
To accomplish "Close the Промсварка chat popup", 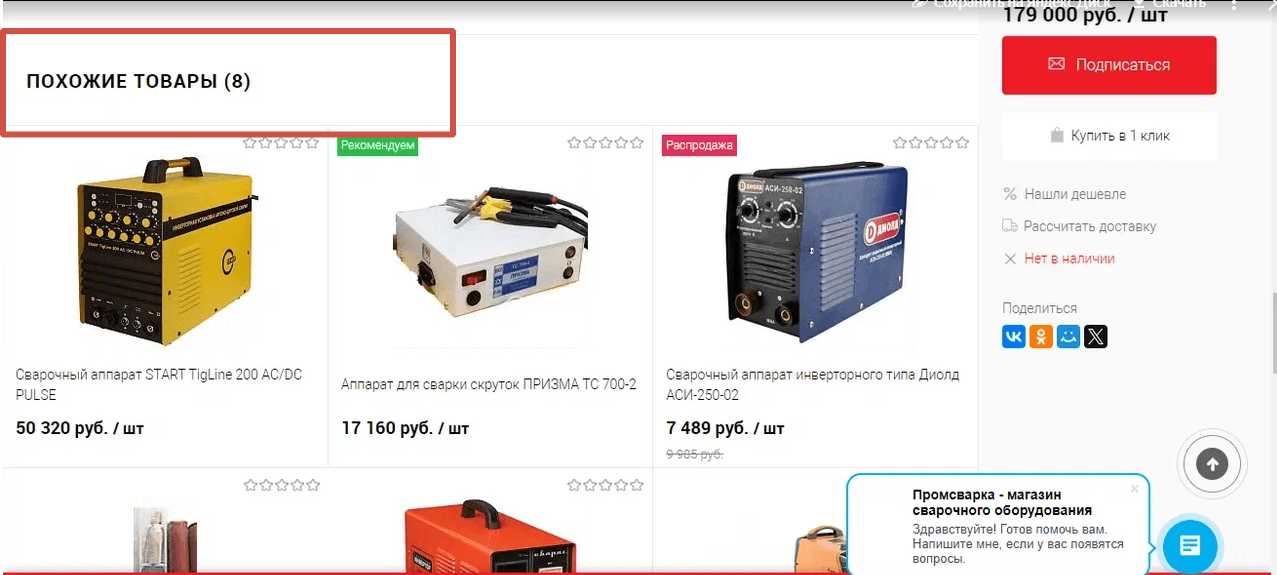I will (1134, 489).
